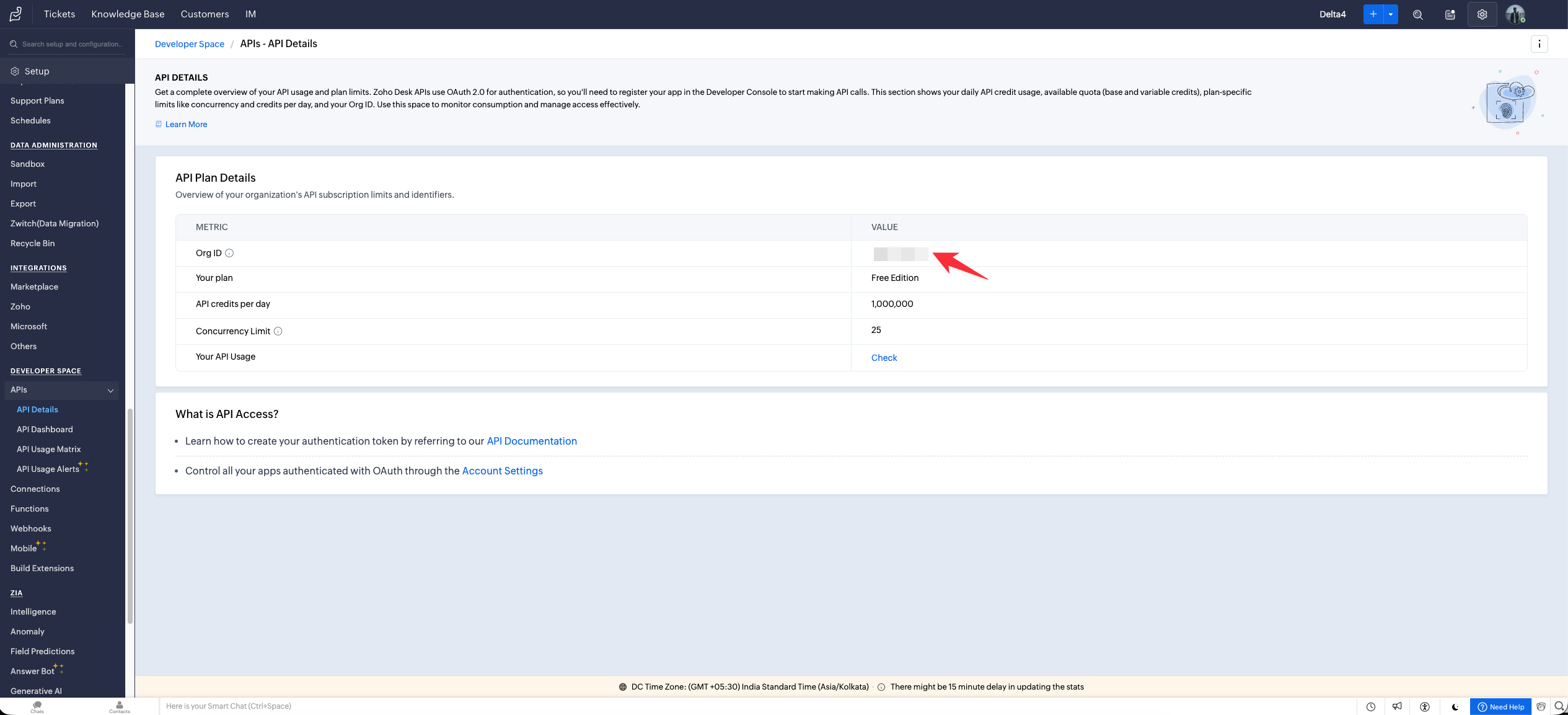Open the Contacts icon in the bottom bar
This screenshot has width=1568, height=715.
coord(119,707)
